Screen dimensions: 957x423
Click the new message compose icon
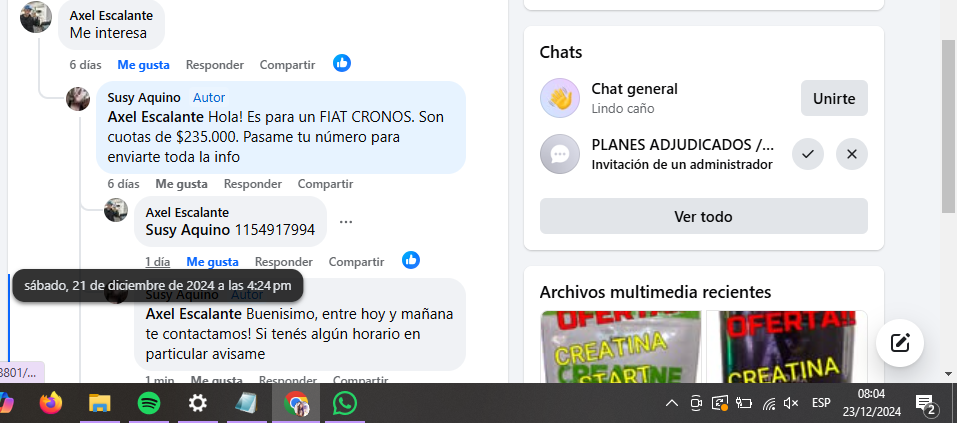[900, 343]
